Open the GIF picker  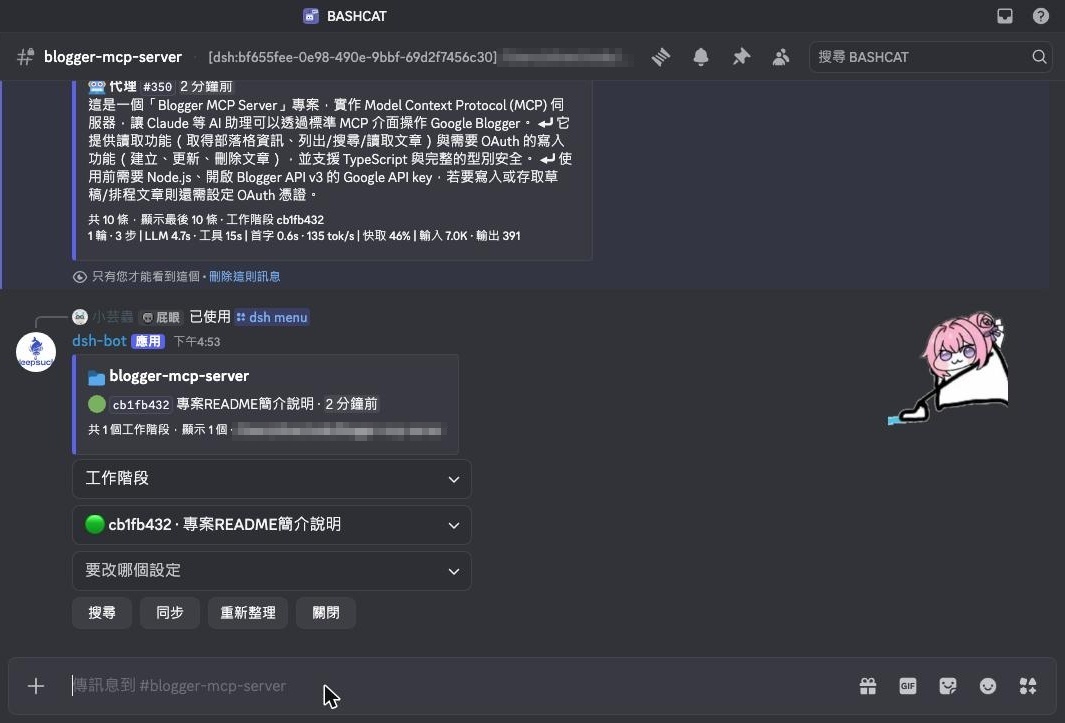coord(908,686)
